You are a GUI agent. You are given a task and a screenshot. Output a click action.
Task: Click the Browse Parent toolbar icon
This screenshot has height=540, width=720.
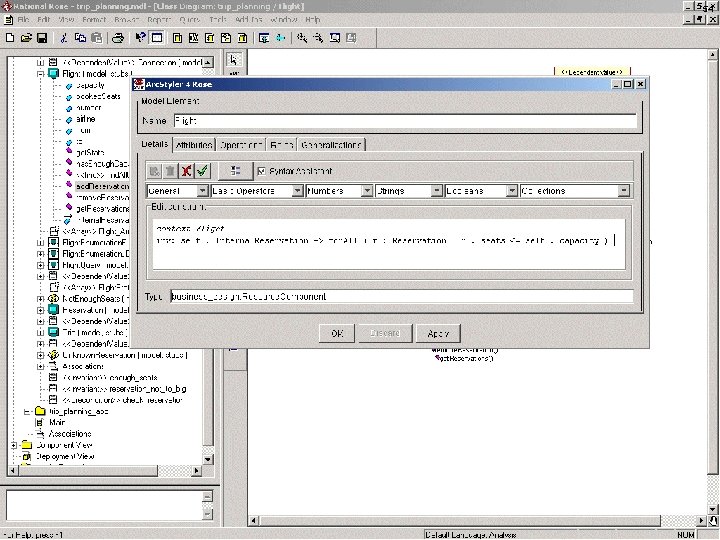(264, 38)
